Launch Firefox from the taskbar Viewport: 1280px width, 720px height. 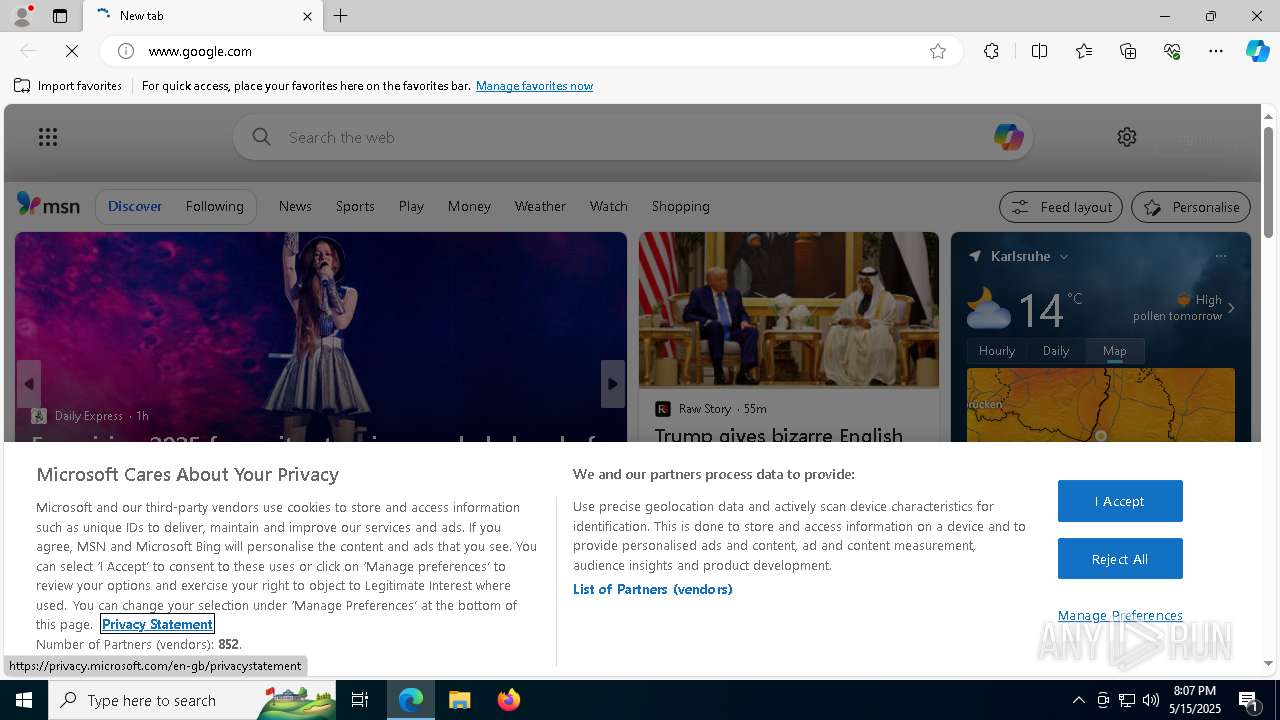509,700
